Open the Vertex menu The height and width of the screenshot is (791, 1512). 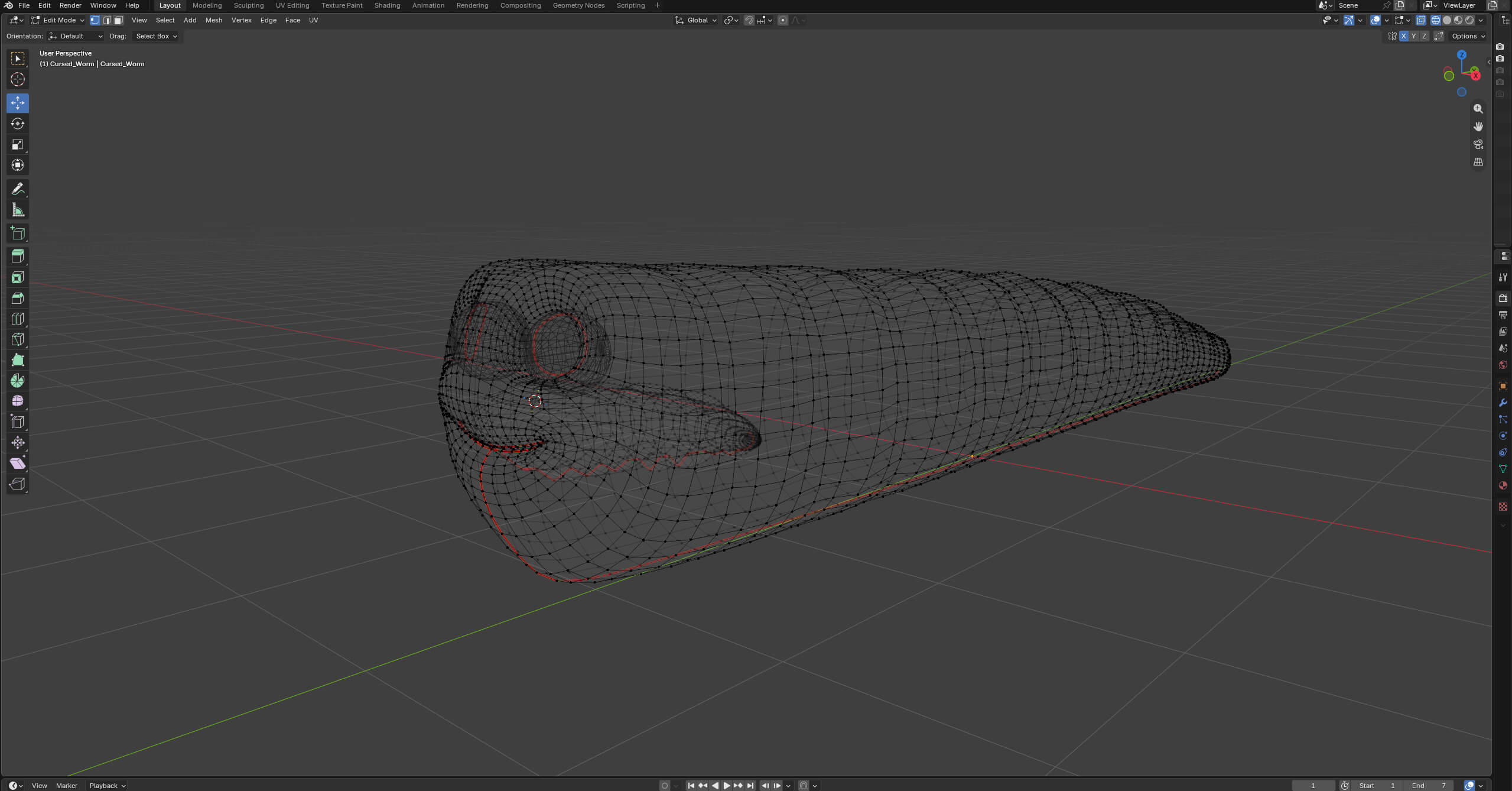(x=241, y=20)
